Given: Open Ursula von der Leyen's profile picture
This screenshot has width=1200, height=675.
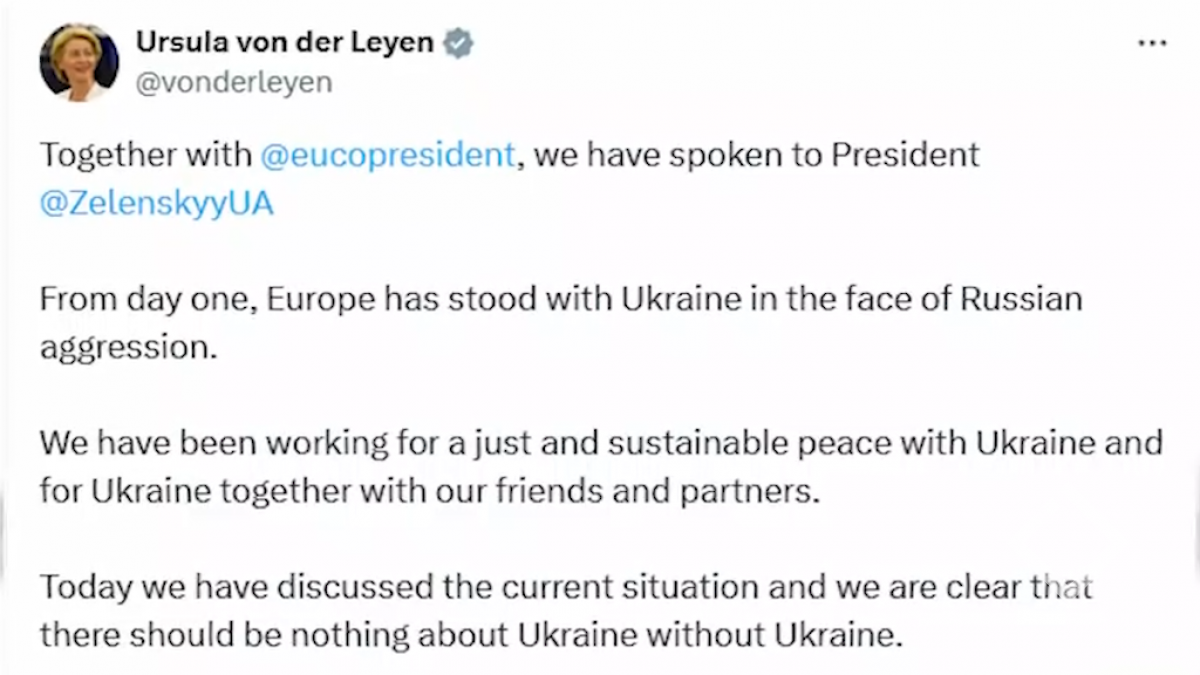Looking at the screenshot, I should 78,62.
